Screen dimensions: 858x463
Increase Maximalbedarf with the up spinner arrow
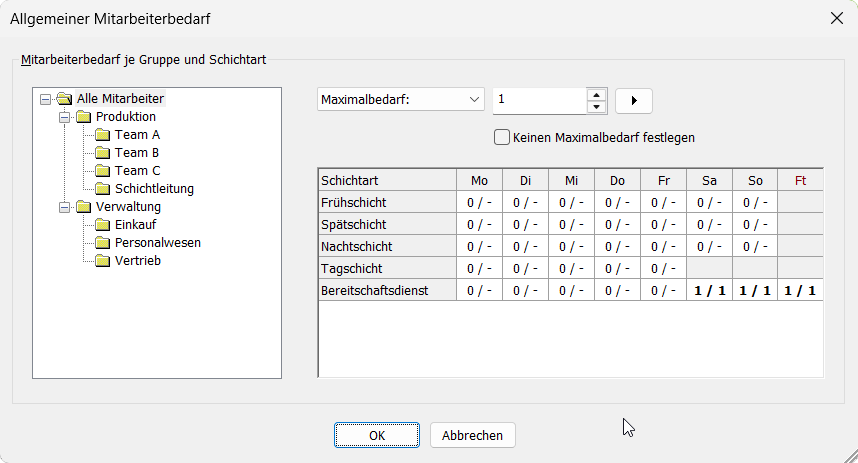point(596,95)
